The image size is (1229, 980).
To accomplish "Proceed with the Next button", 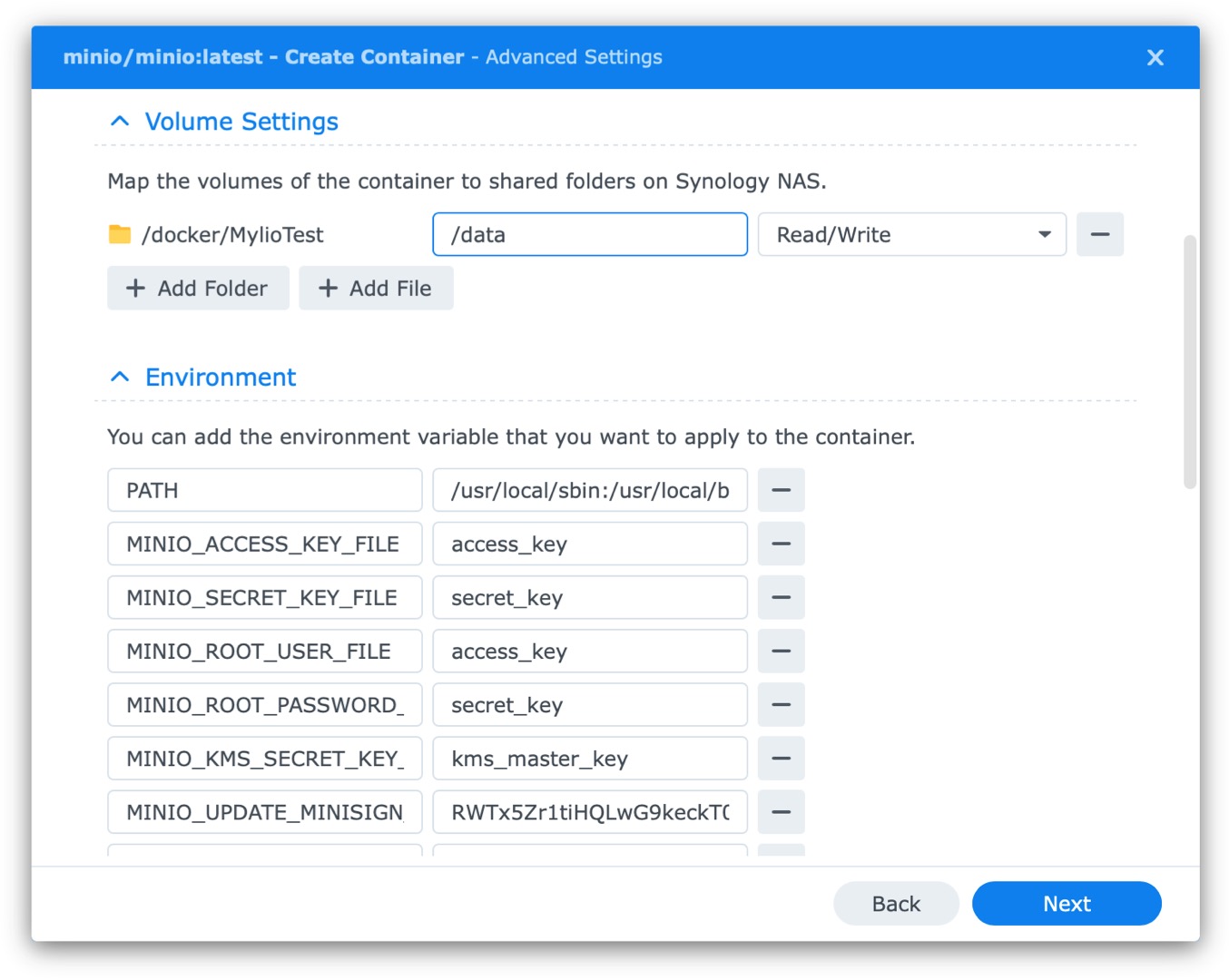I will (1067, 903).
